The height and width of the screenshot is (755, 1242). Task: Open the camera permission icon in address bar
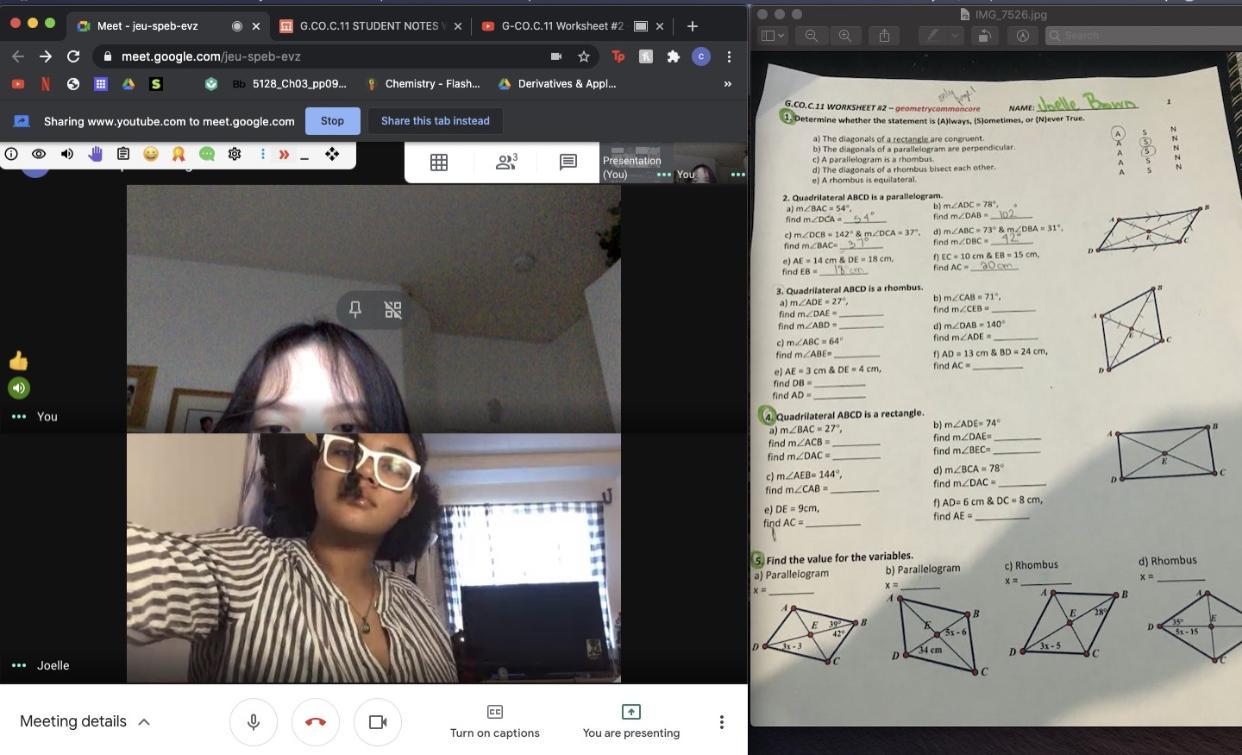(x=556, y=56)
